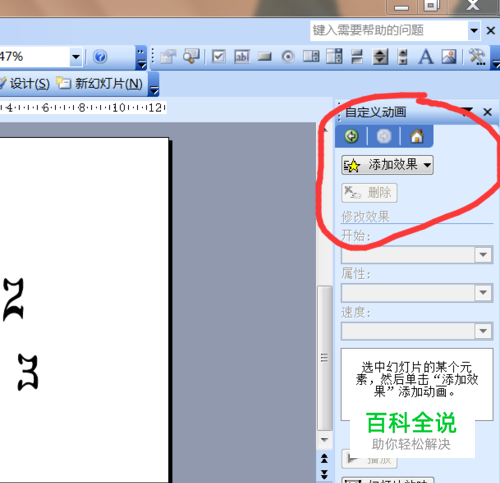Viewport: 500px width, 483px height.
Task: Insert a Command Button control
Action: coord(265,57)
